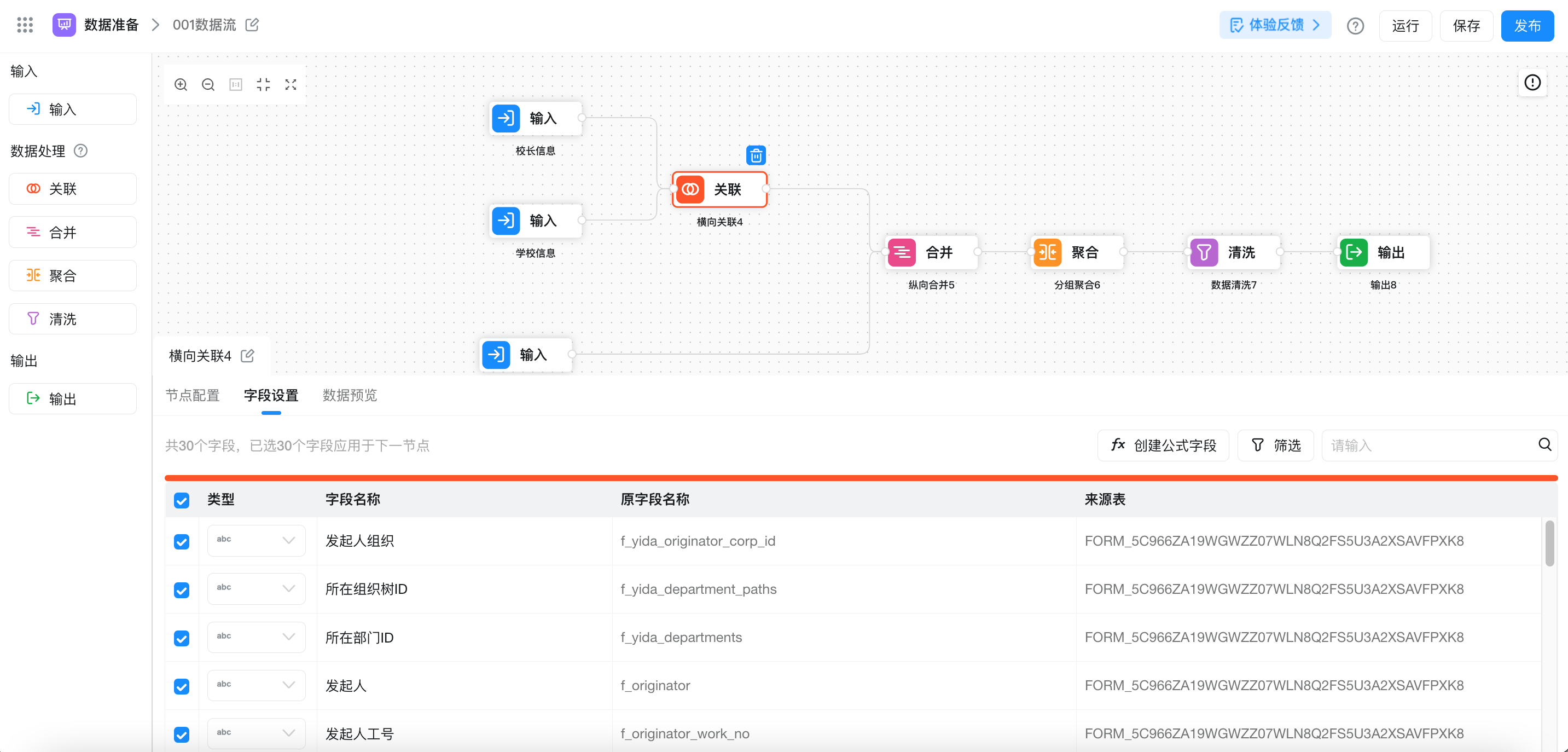Add a 输入 node from the sidebar
The height and width of the screenshot is (752, 1568).
click(x=72, y=109)
